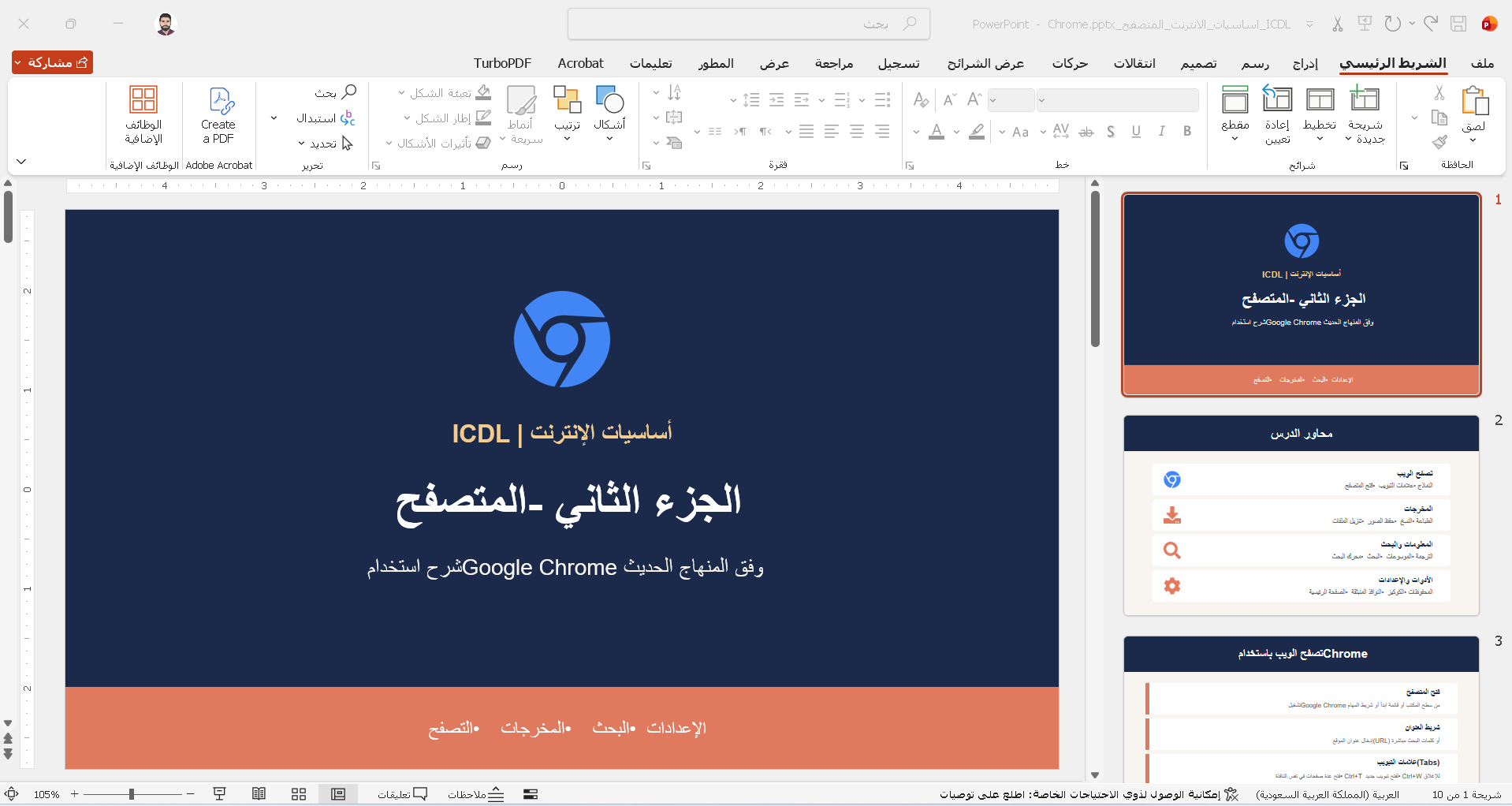Click the font color A swatch
1512x806 pixels.
[937, 132]
